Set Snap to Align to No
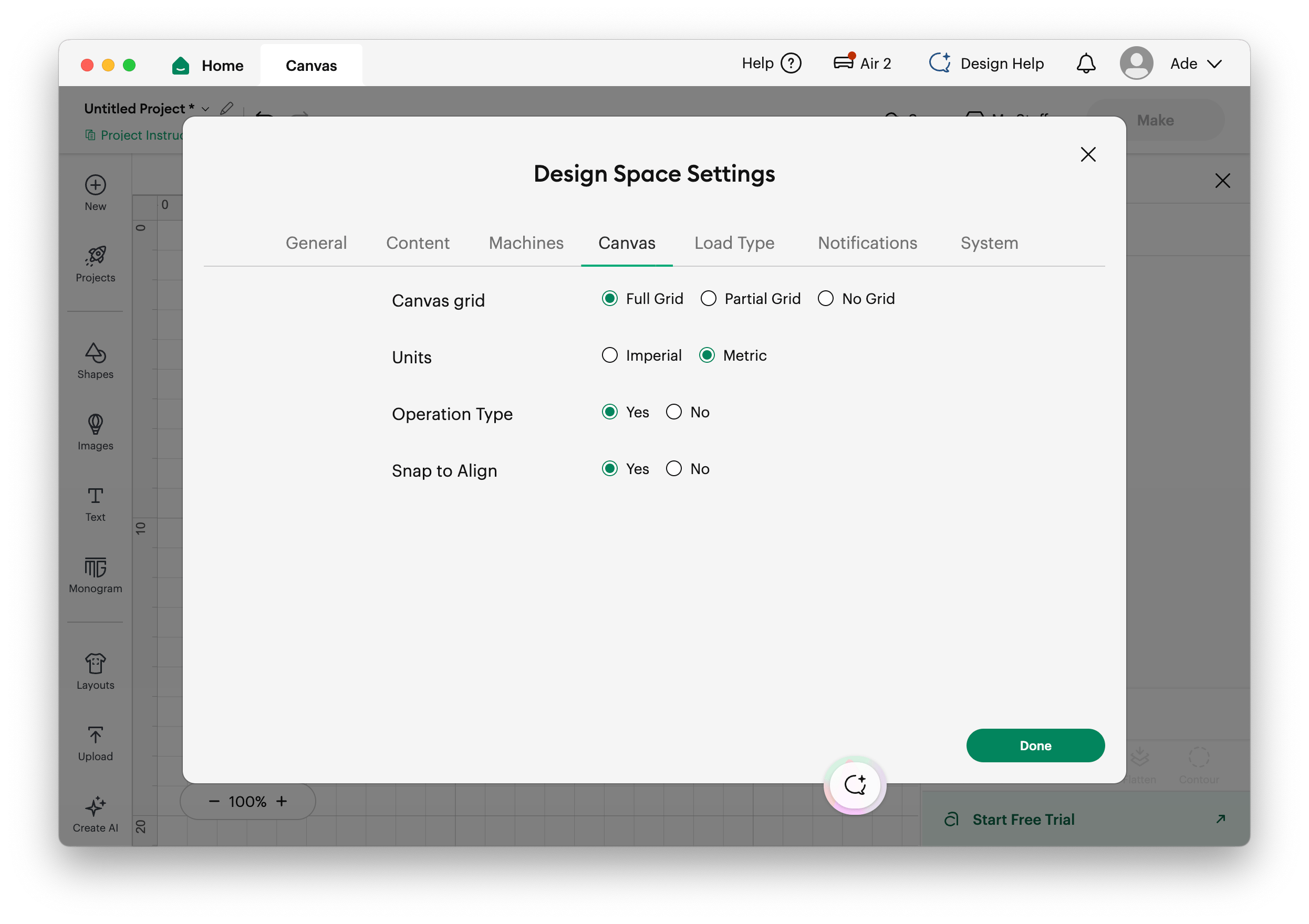 click(x=674, y=468)
